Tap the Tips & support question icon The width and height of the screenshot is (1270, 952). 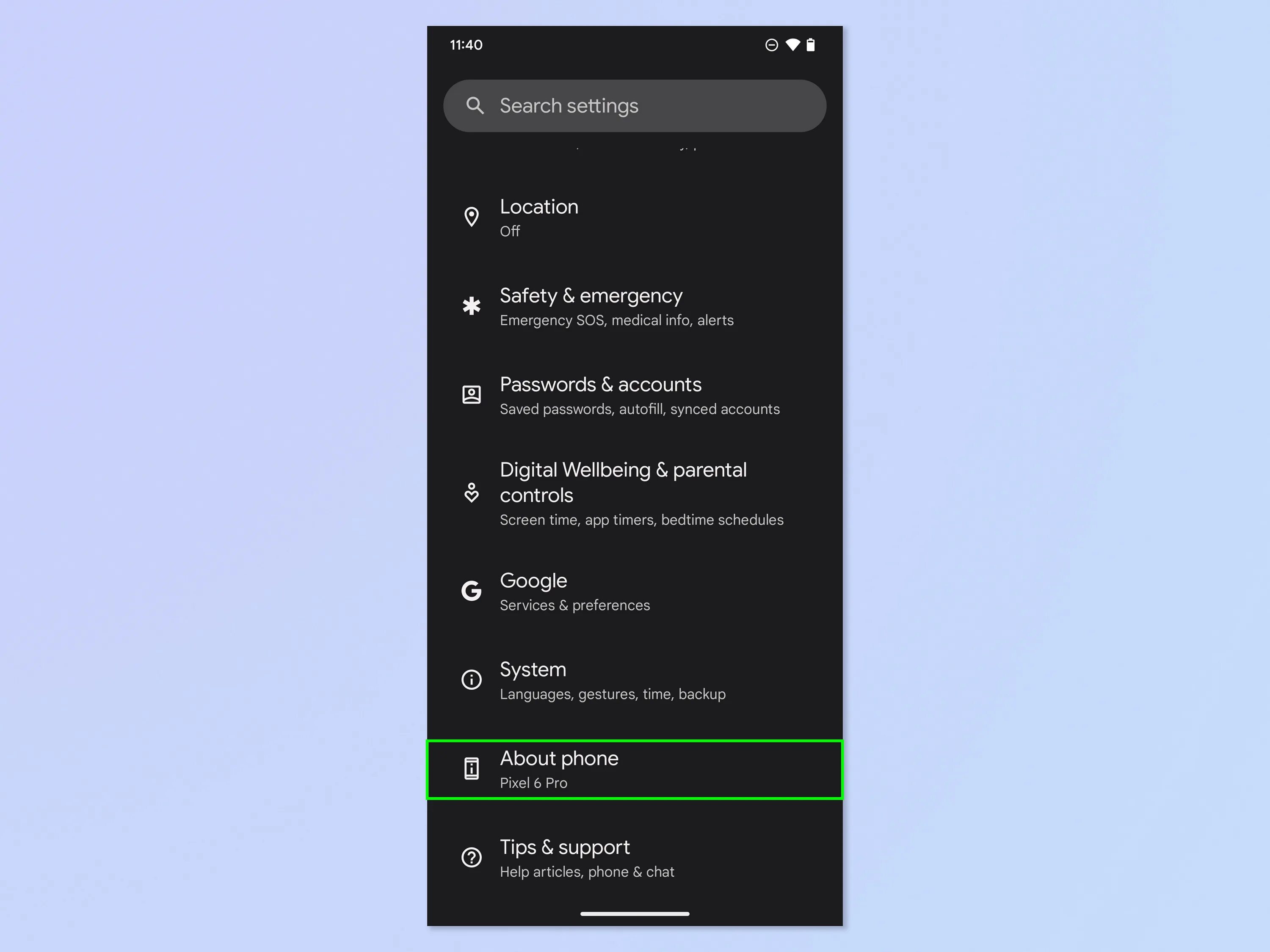coord(471,857)
